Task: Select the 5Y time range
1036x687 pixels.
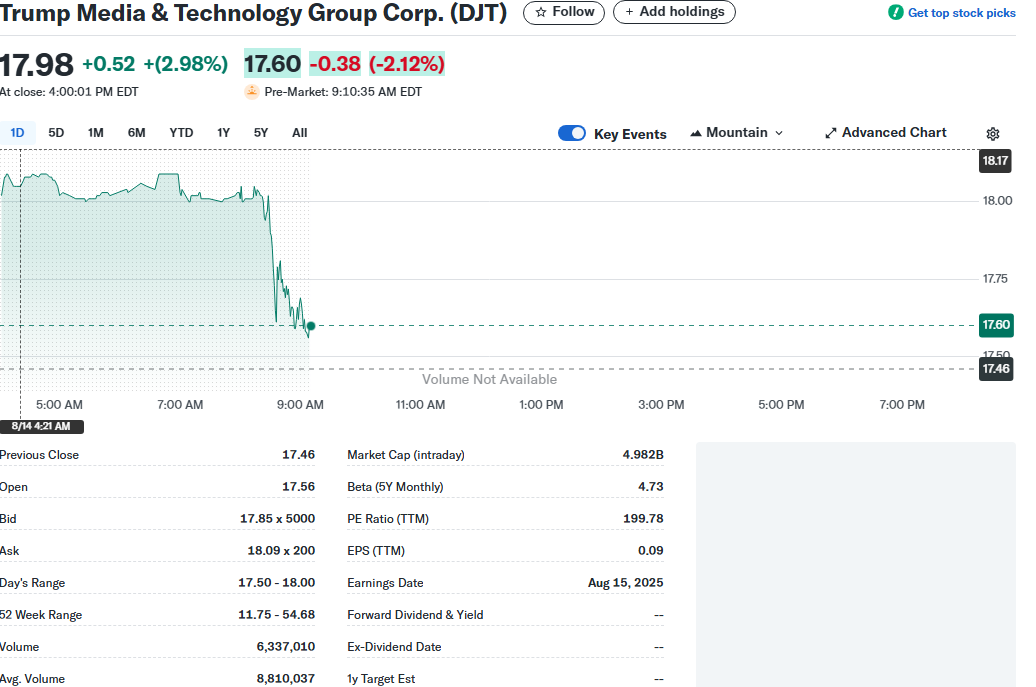Action: pos(261,133)
